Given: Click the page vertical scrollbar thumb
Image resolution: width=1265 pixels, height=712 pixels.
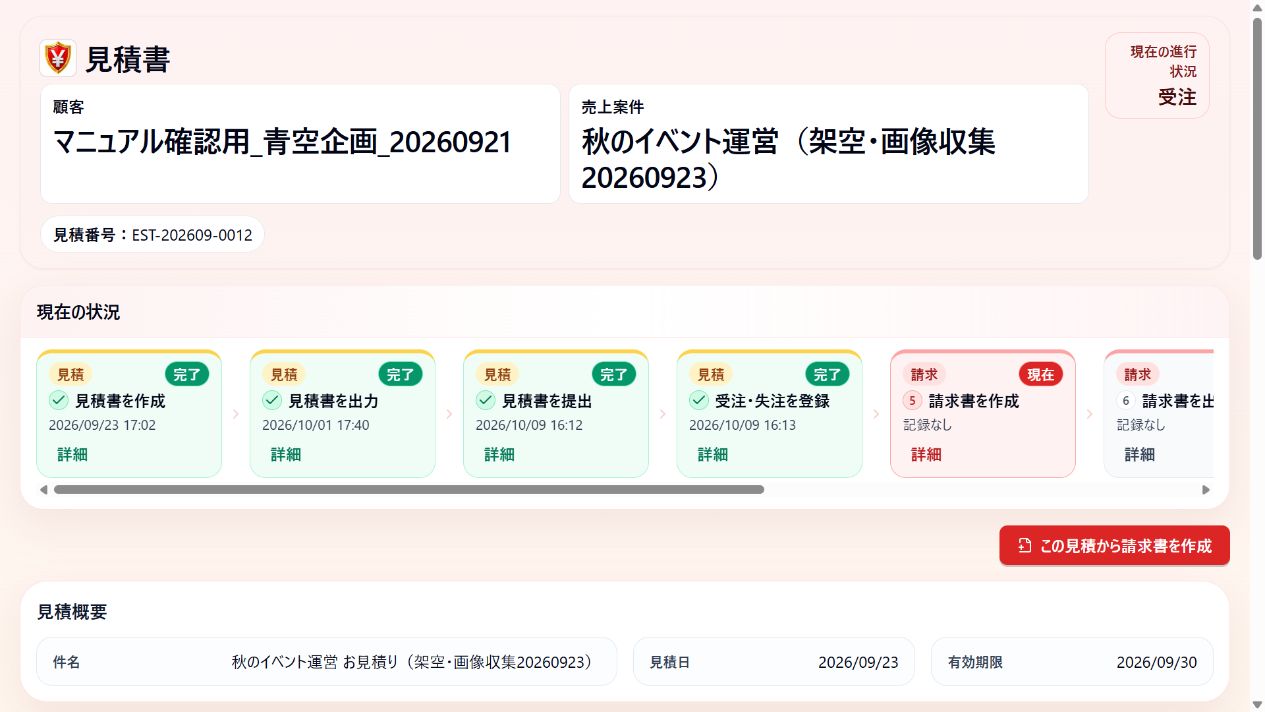Looking at the screenshot, I should 1257,139.
